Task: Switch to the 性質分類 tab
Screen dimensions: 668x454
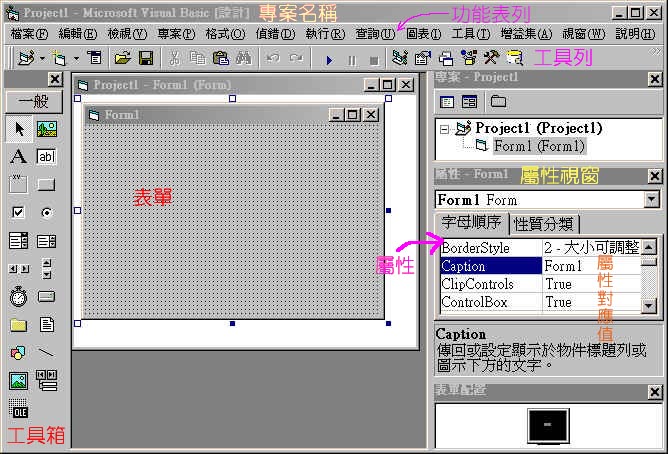Action: pos(544,224)
